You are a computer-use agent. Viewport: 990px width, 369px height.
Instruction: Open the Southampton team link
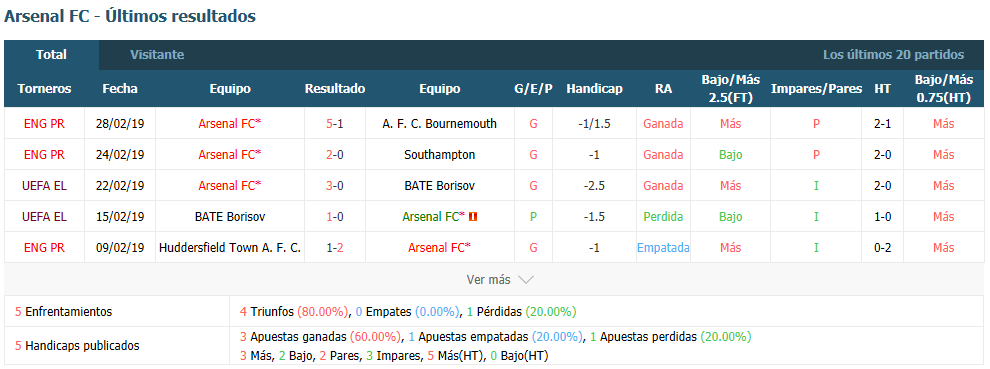(439, 155)
